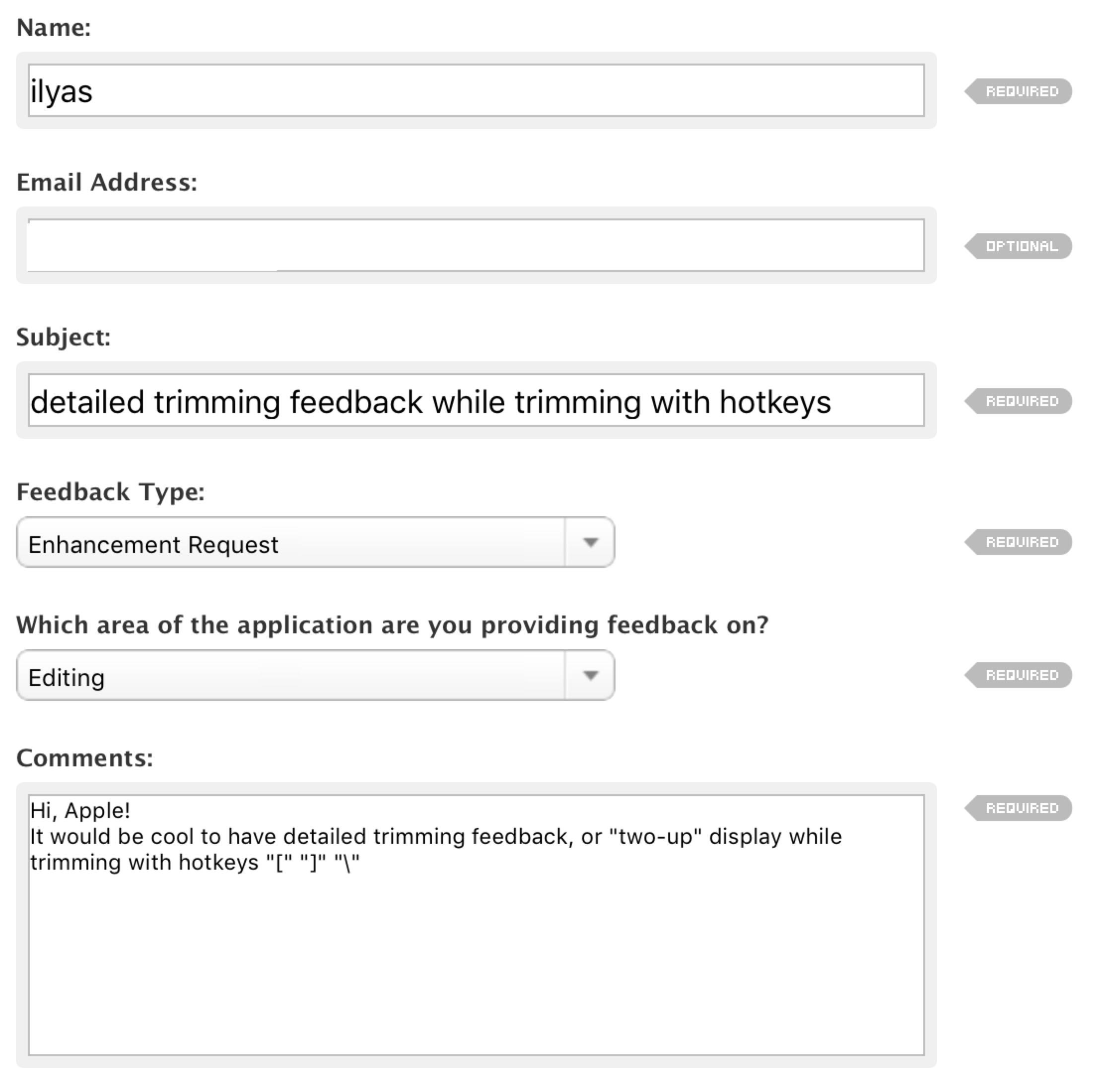Click the Required badge beside Editing dropdown

[1018, 675]
